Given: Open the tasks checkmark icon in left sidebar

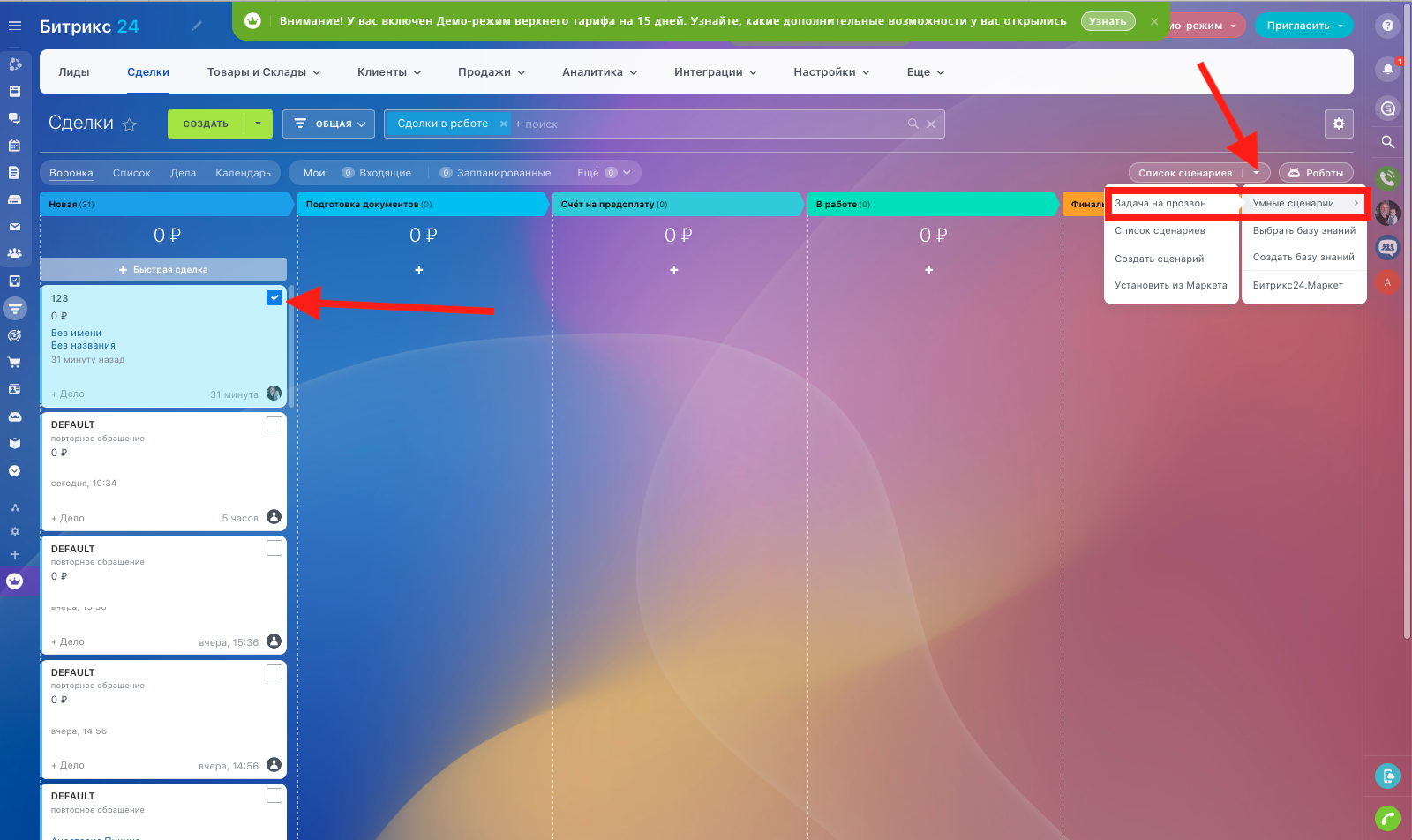Looking at the screenshot, I should (x=14, y=281).
